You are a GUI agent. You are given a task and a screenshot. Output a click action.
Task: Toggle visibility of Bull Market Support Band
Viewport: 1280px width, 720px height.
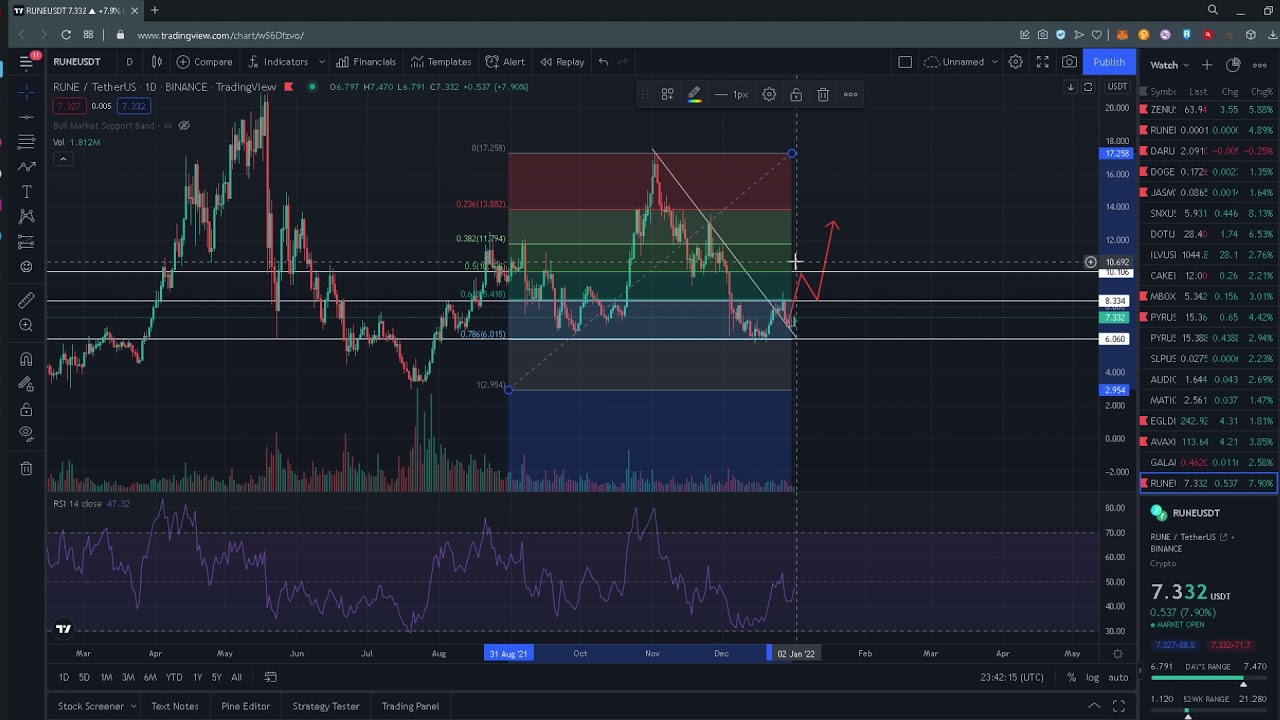184,126
